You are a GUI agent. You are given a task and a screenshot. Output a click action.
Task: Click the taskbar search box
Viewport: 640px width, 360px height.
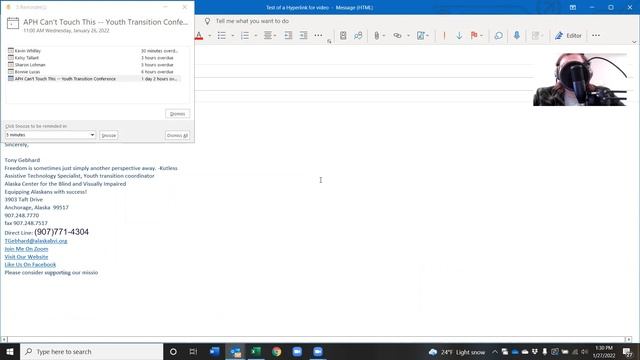pos(92,351)
